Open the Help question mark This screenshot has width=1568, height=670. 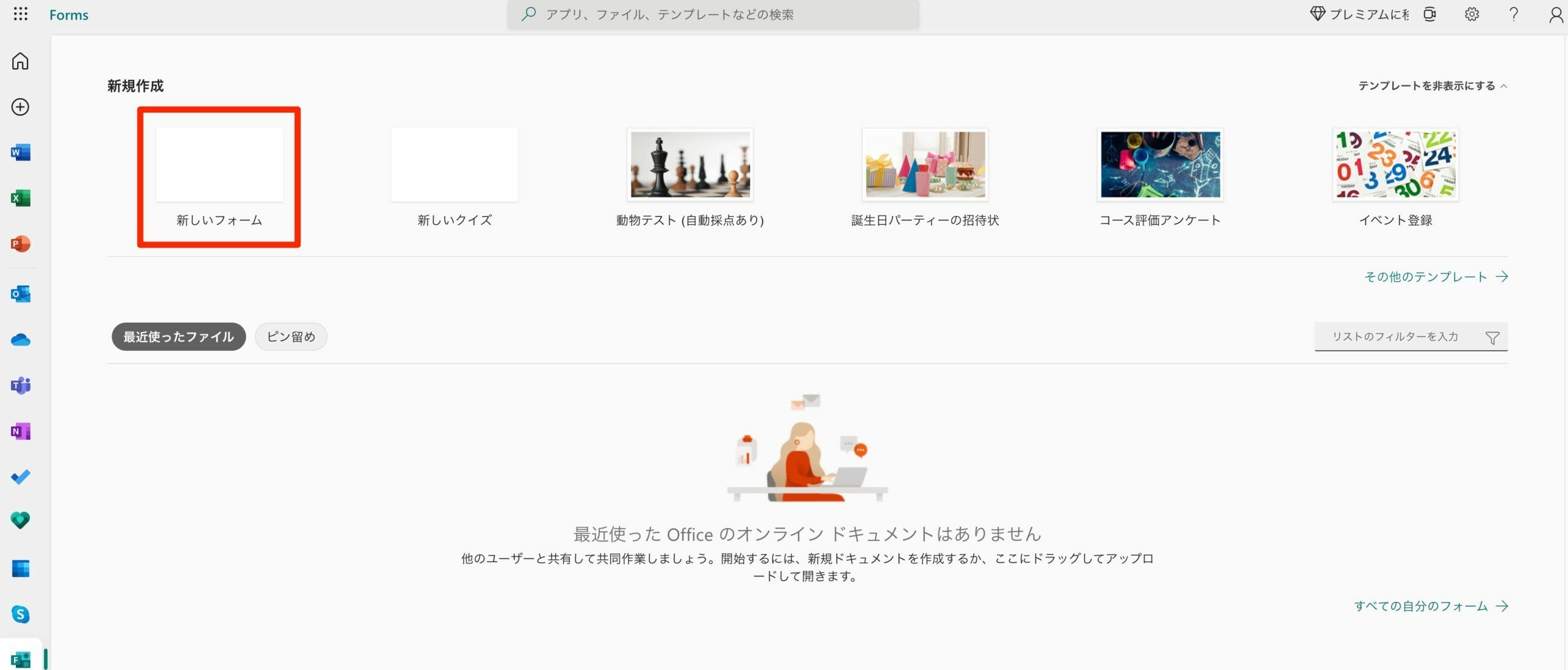pos(1513,13)
